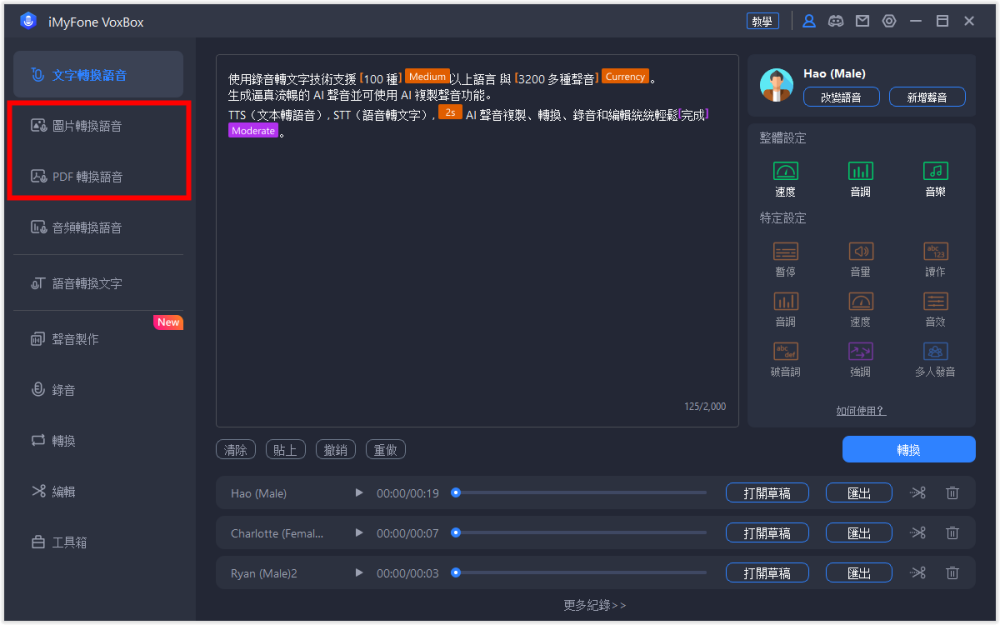Open overall 音樂 music setting icon

936,171
